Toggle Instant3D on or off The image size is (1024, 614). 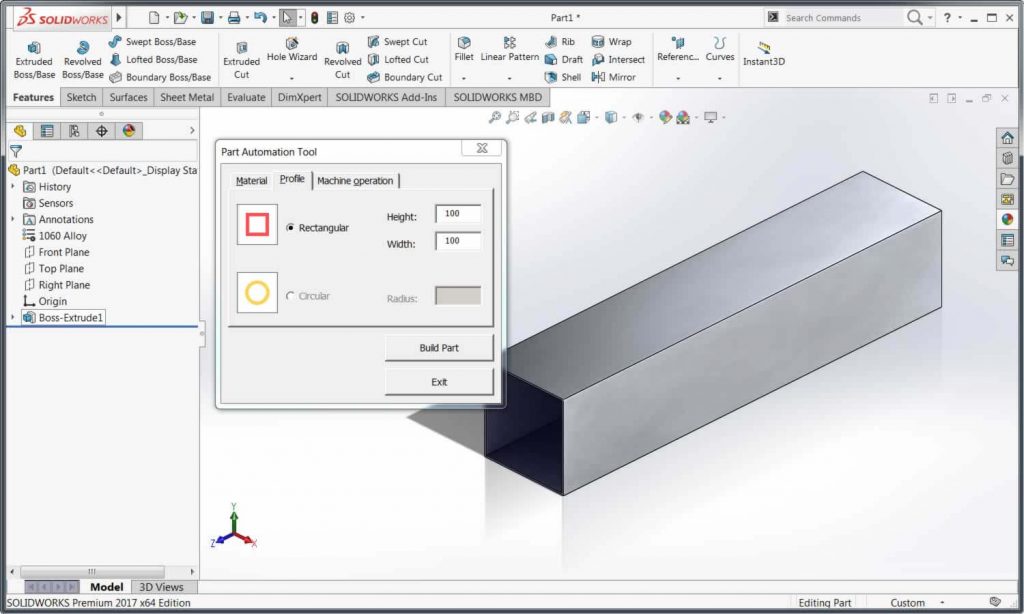click(x=763, y=52)
